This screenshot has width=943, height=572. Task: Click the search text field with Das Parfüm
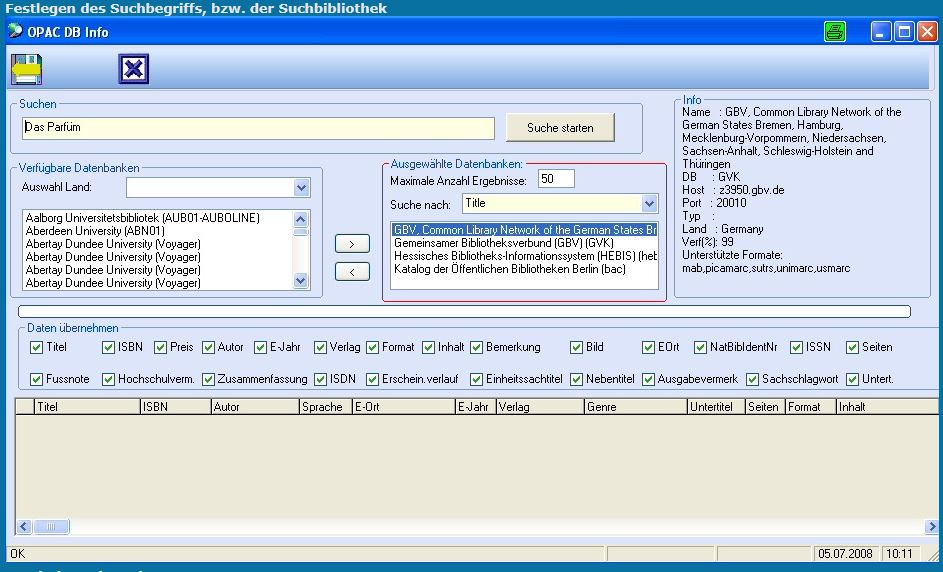(x=257, y=128)
